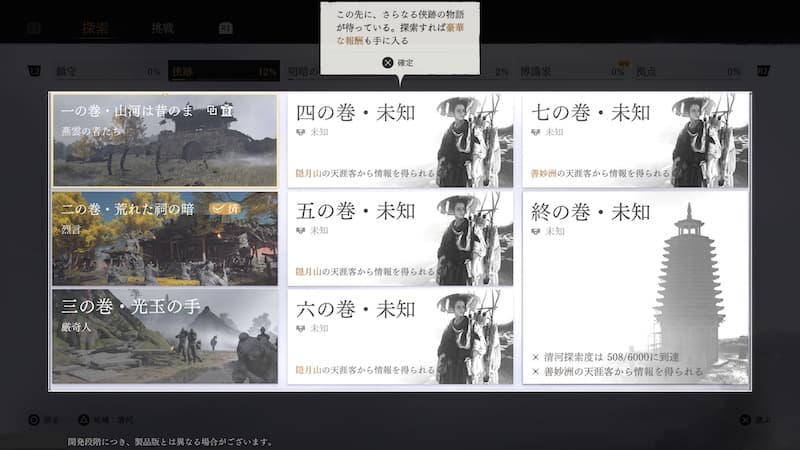
Task: Click the lock icon under 四の巻
Action: [302, 132]
